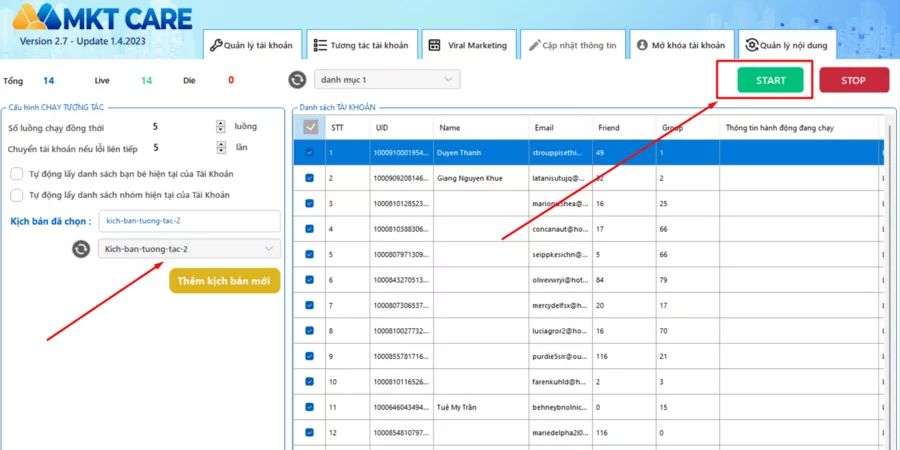Click email luciagror2@ho... in row 8
The image size is (900, 450).
(561, 331)
